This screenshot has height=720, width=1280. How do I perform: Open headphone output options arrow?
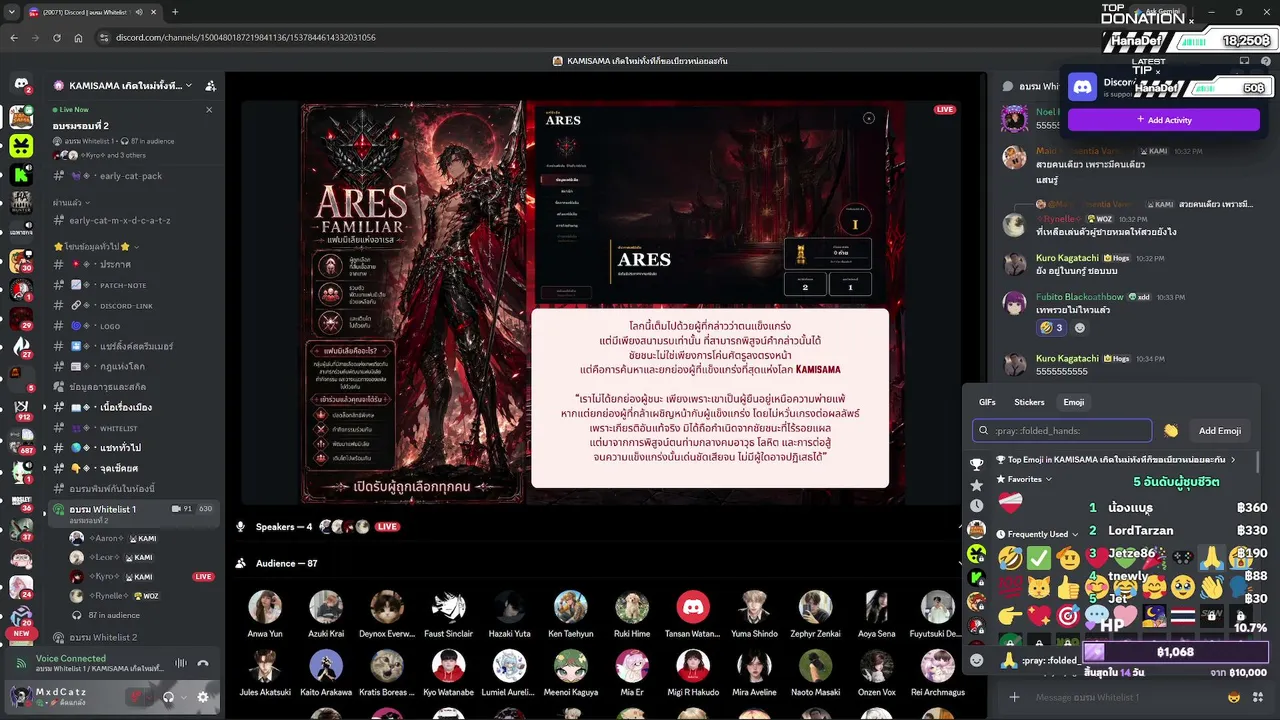click(183, 697)
